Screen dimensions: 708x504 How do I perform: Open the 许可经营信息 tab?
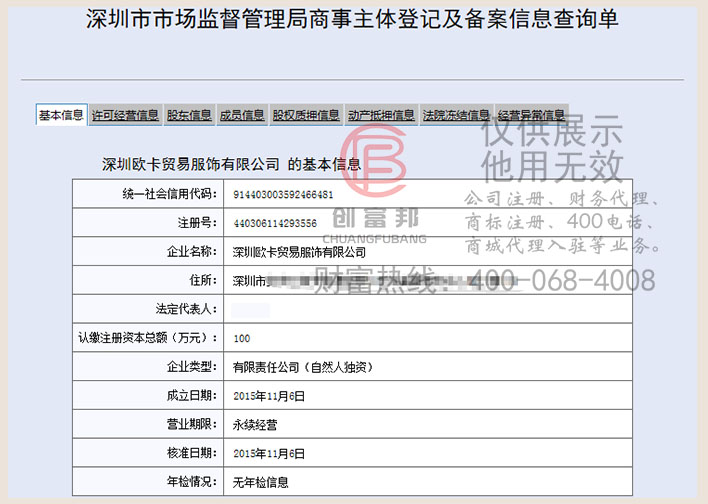pyautogui.click(x=125, y=116)
